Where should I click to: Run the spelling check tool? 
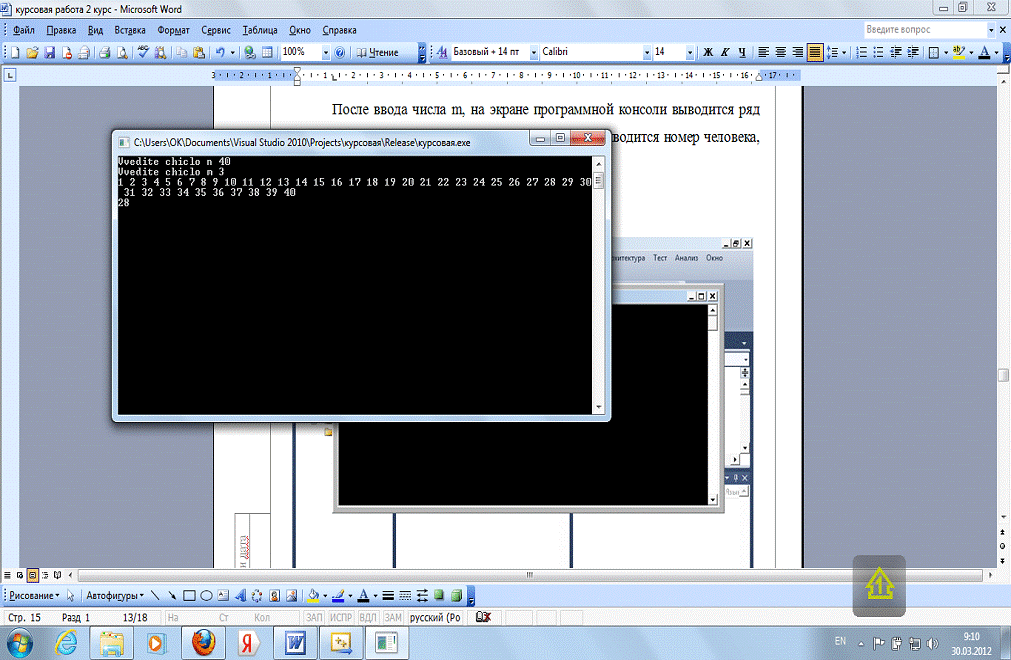(x=143, y=52)
